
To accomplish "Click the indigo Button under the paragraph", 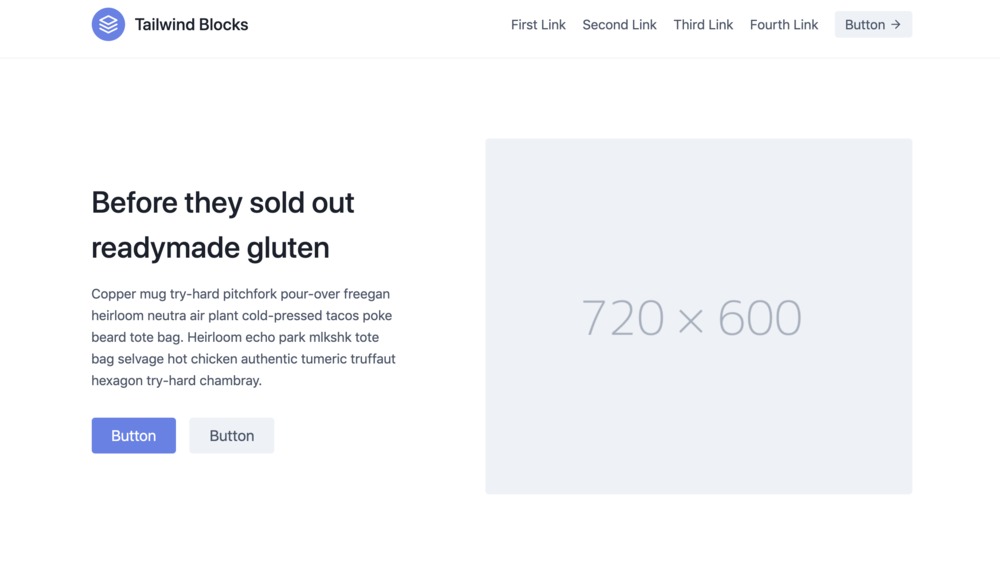I will [x=133, y=436].
